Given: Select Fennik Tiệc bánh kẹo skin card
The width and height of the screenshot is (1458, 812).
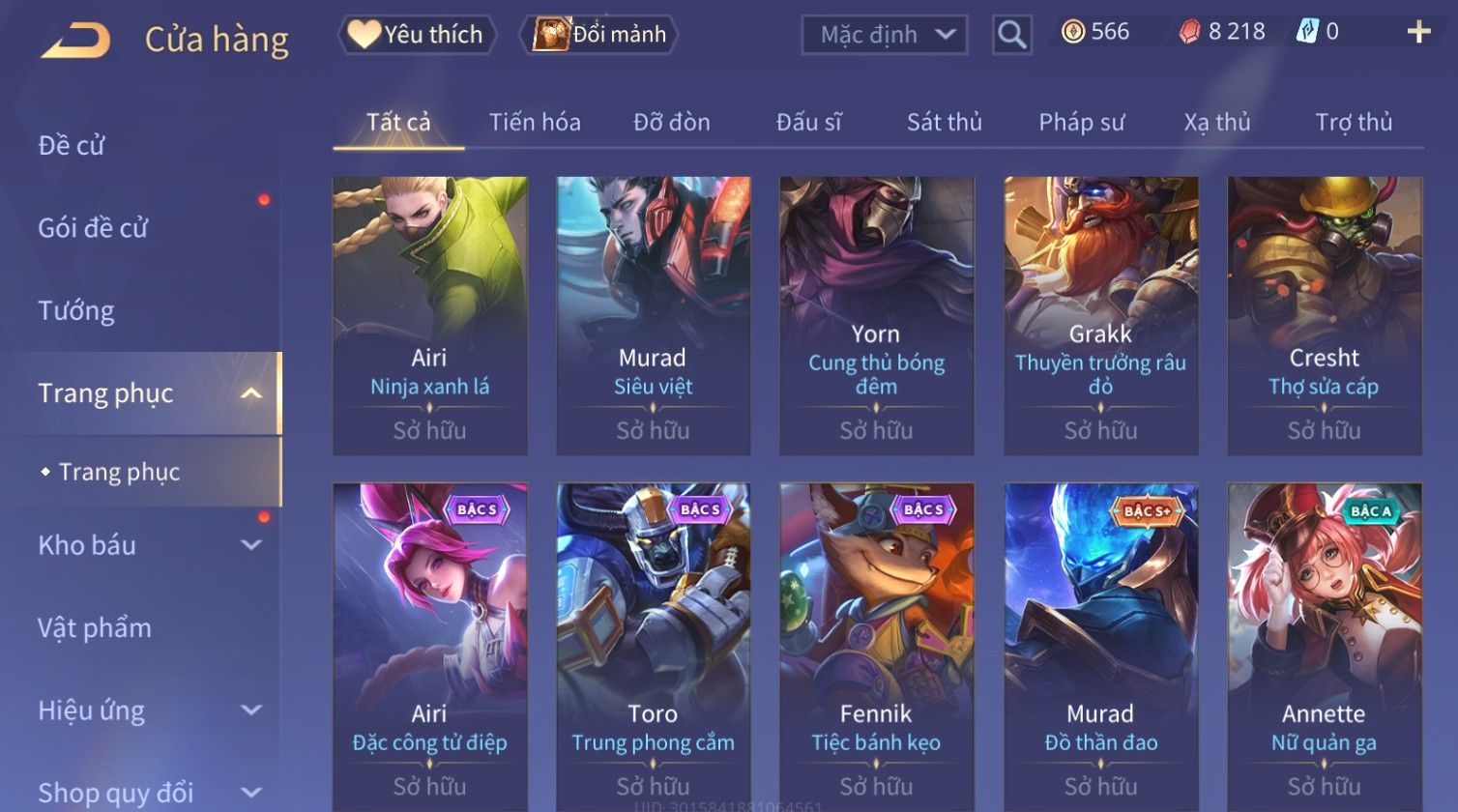Looking at the screenshot, I should (x=877, y=646).
